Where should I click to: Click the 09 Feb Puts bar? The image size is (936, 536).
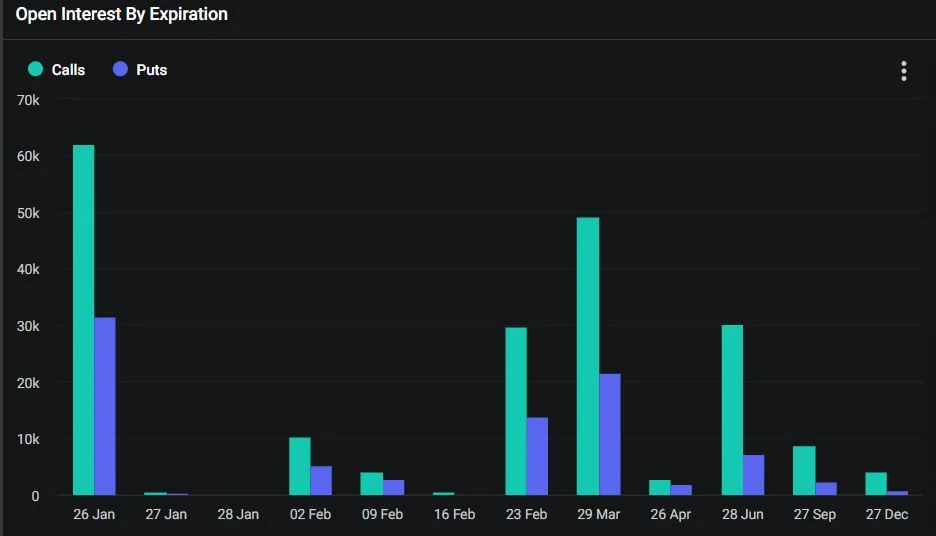[393, 487]
